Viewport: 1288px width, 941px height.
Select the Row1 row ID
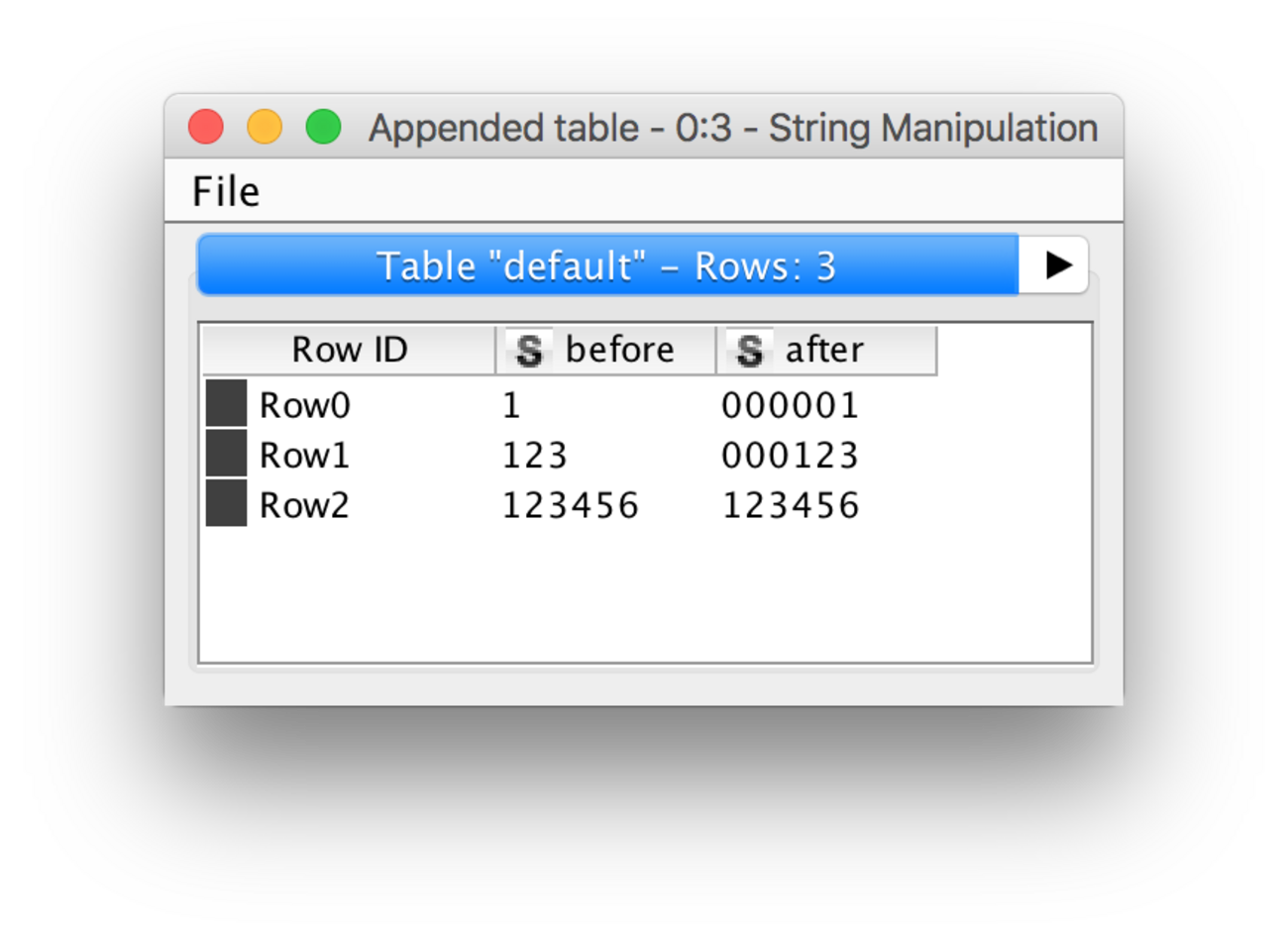click(305, 456)
